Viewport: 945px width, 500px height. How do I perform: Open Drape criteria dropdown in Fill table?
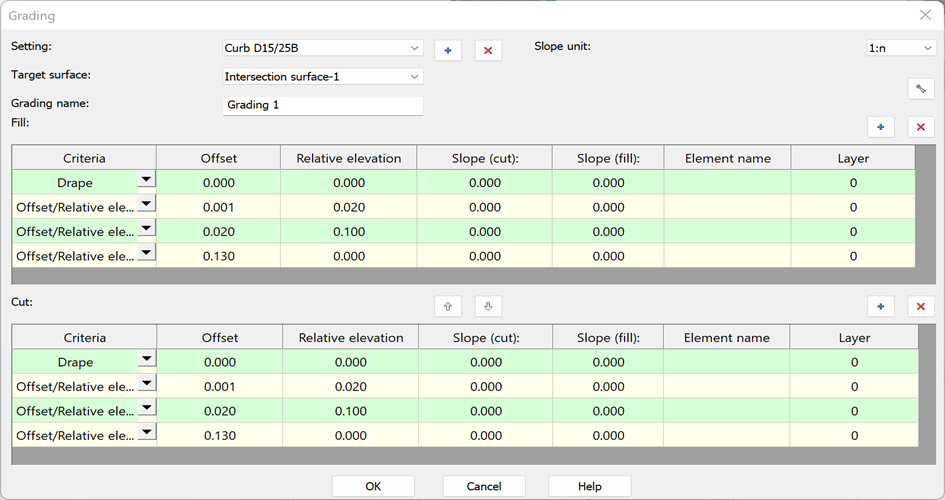[x=146, y=180]
